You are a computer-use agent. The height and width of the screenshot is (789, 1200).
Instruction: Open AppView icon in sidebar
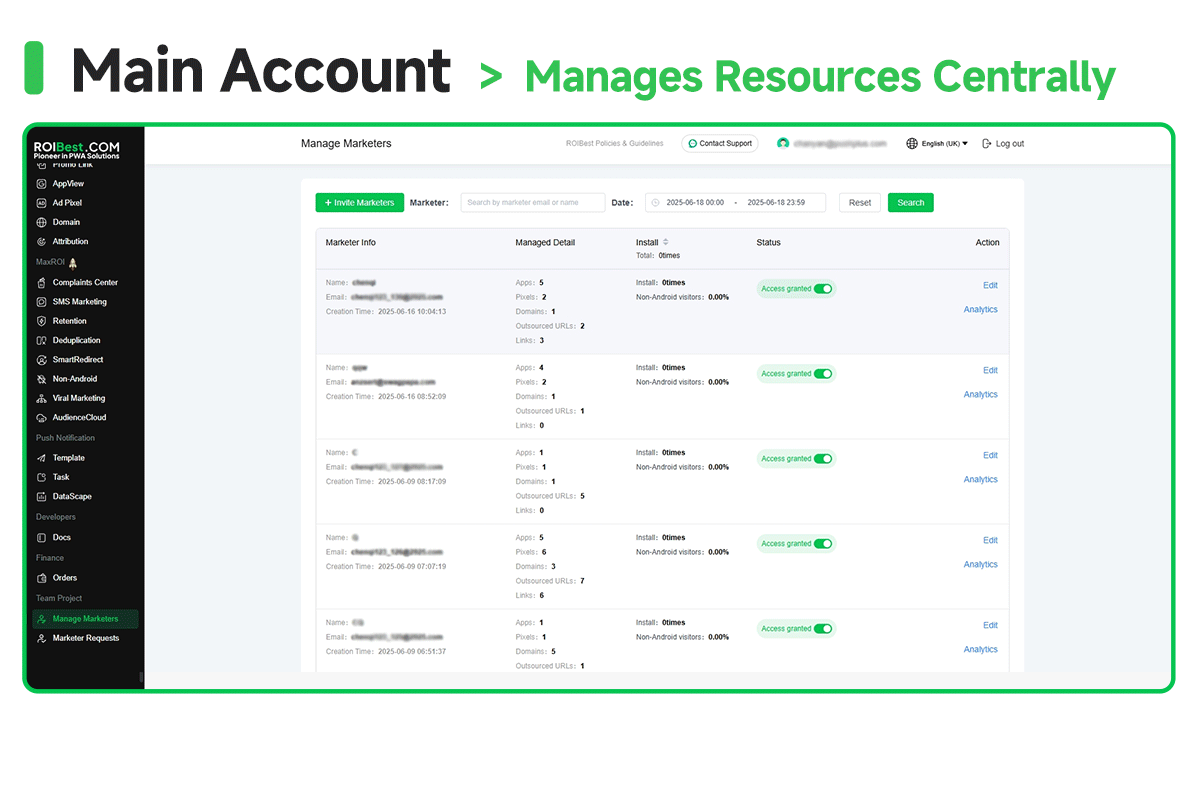pos(41,184)
